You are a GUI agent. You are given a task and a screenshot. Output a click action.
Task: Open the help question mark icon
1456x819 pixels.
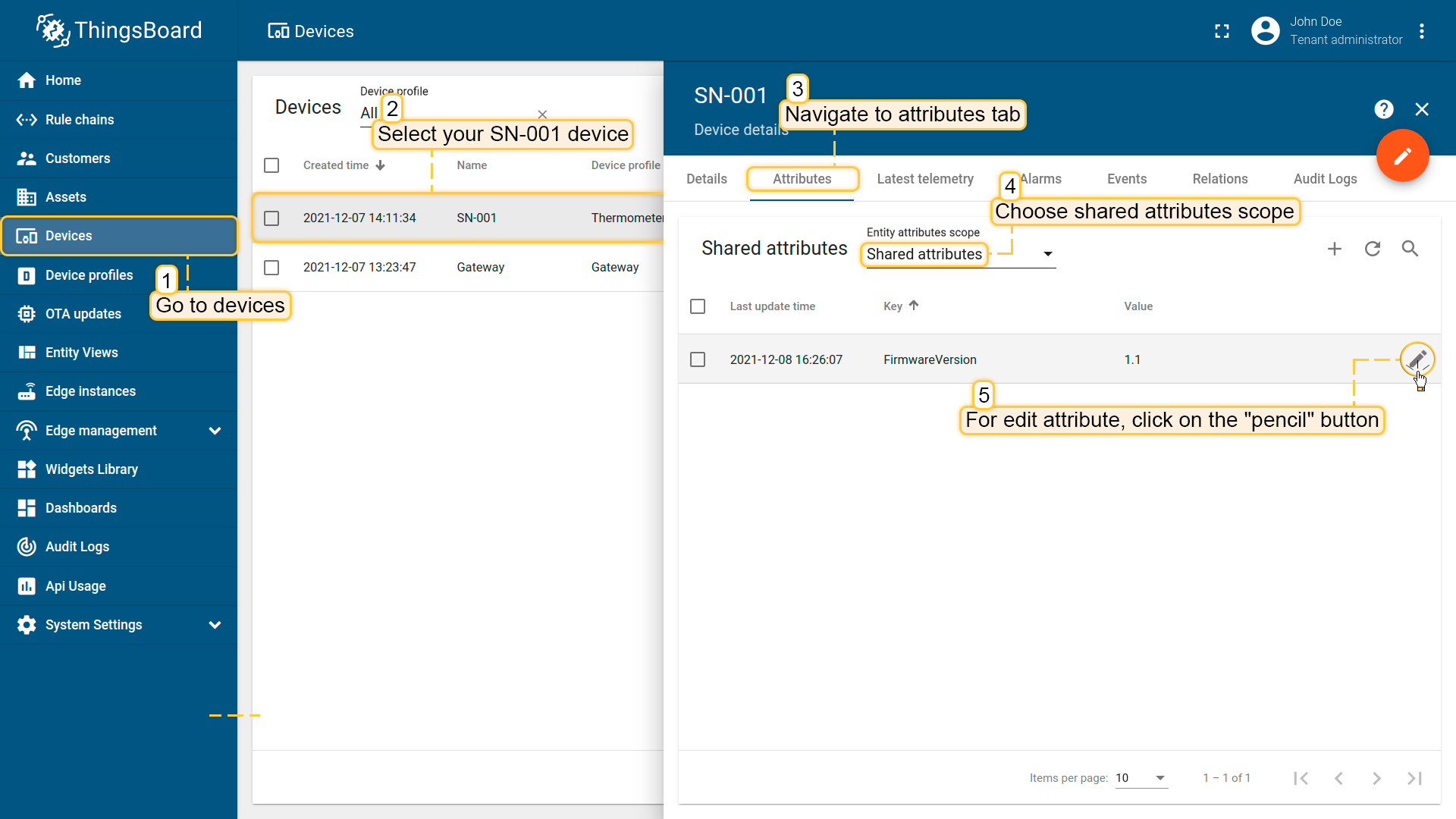point(1384,109)
